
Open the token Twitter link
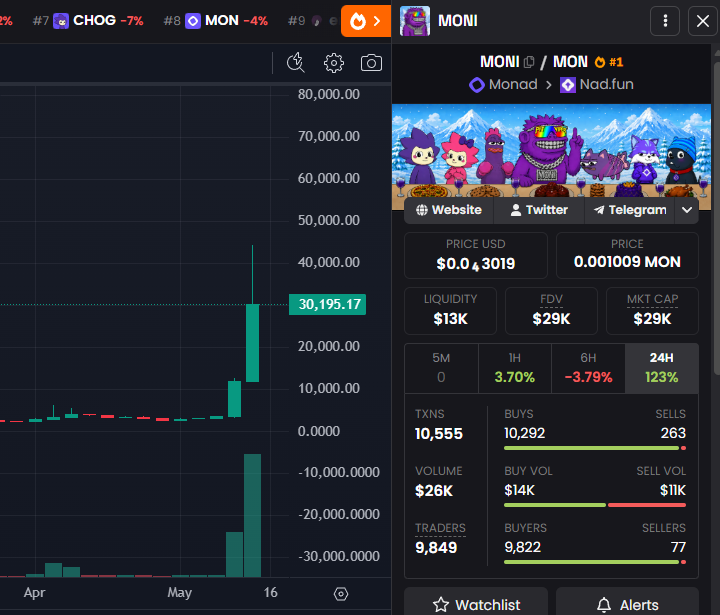point(539,210)
